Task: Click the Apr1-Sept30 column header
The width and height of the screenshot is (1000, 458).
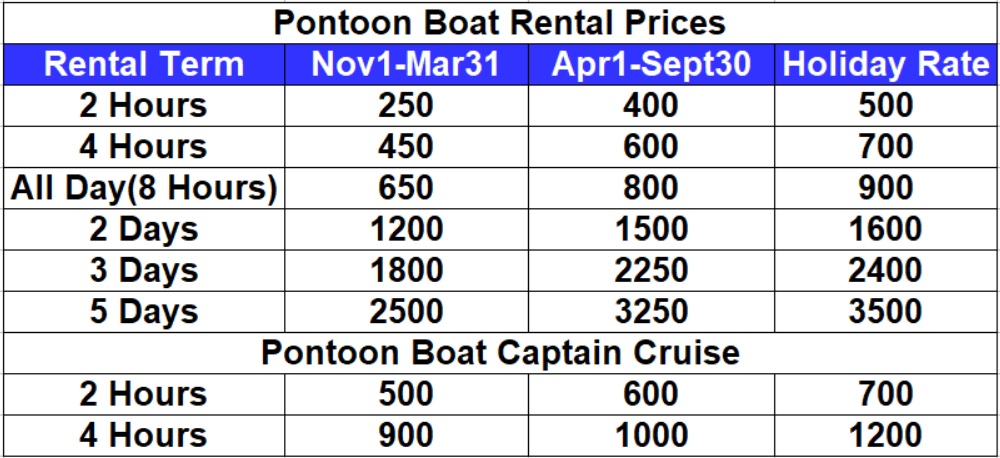Action: pyautogui.click(x=651, y=64)
